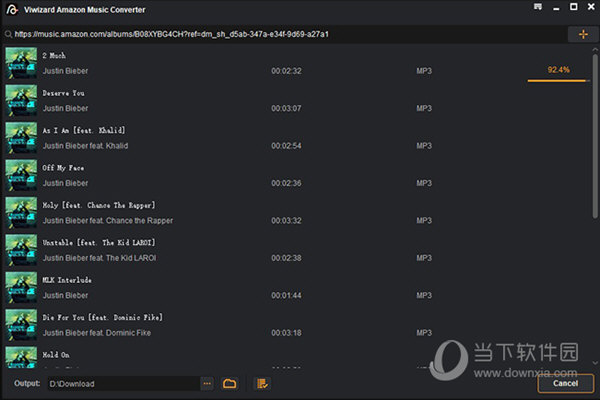Select track title 2 Much
Image resolution: width=600 pixels, height=400 pixels.
54,56
